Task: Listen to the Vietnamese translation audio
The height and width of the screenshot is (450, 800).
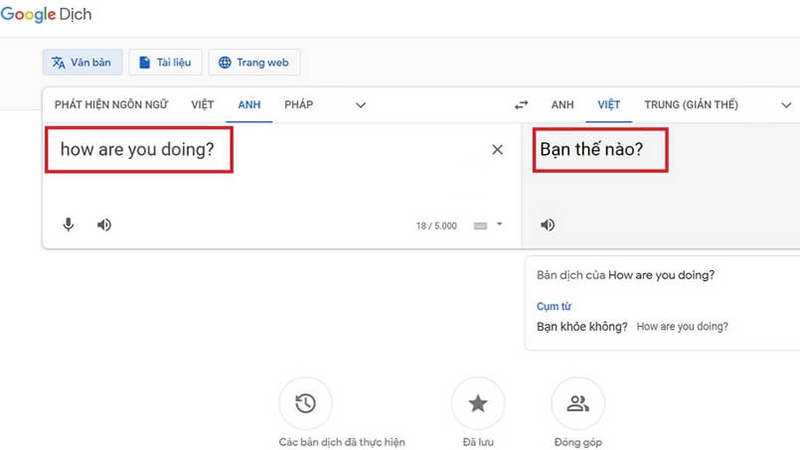Action: point(547,225)
